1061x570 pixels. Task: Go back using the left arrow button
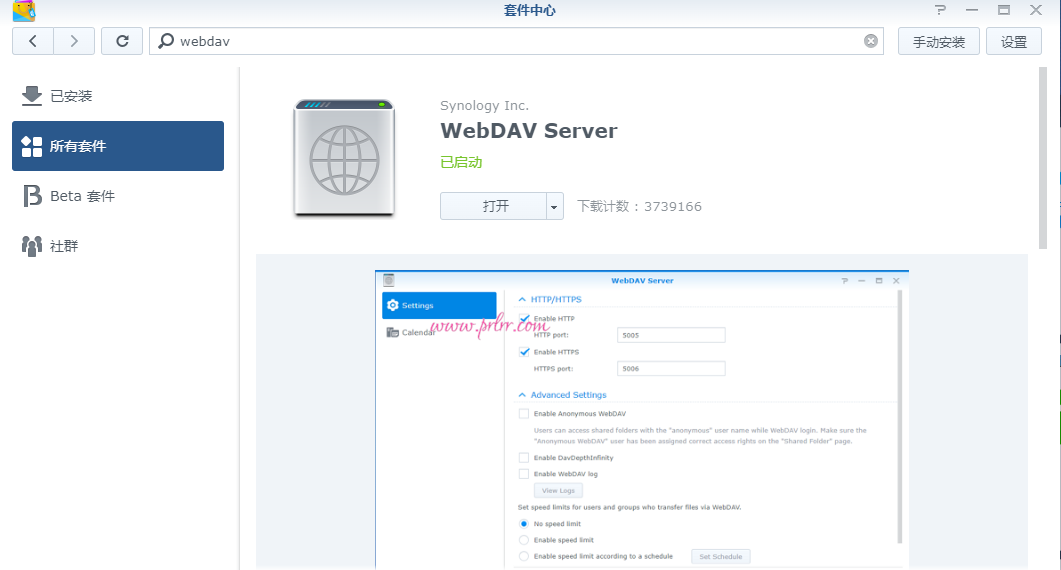point(33,41)
